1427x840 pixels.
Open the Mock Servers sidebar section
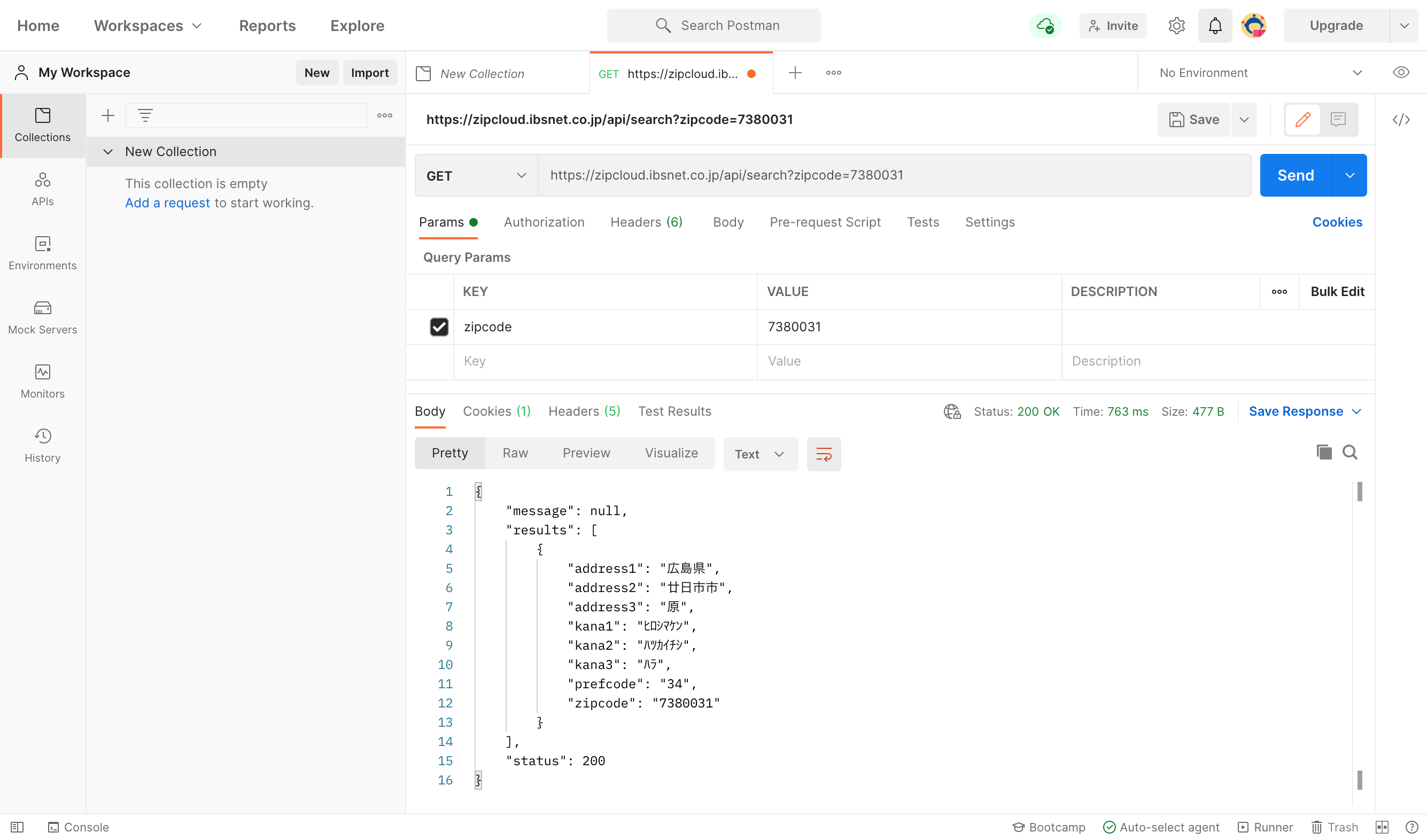point(42,317)
